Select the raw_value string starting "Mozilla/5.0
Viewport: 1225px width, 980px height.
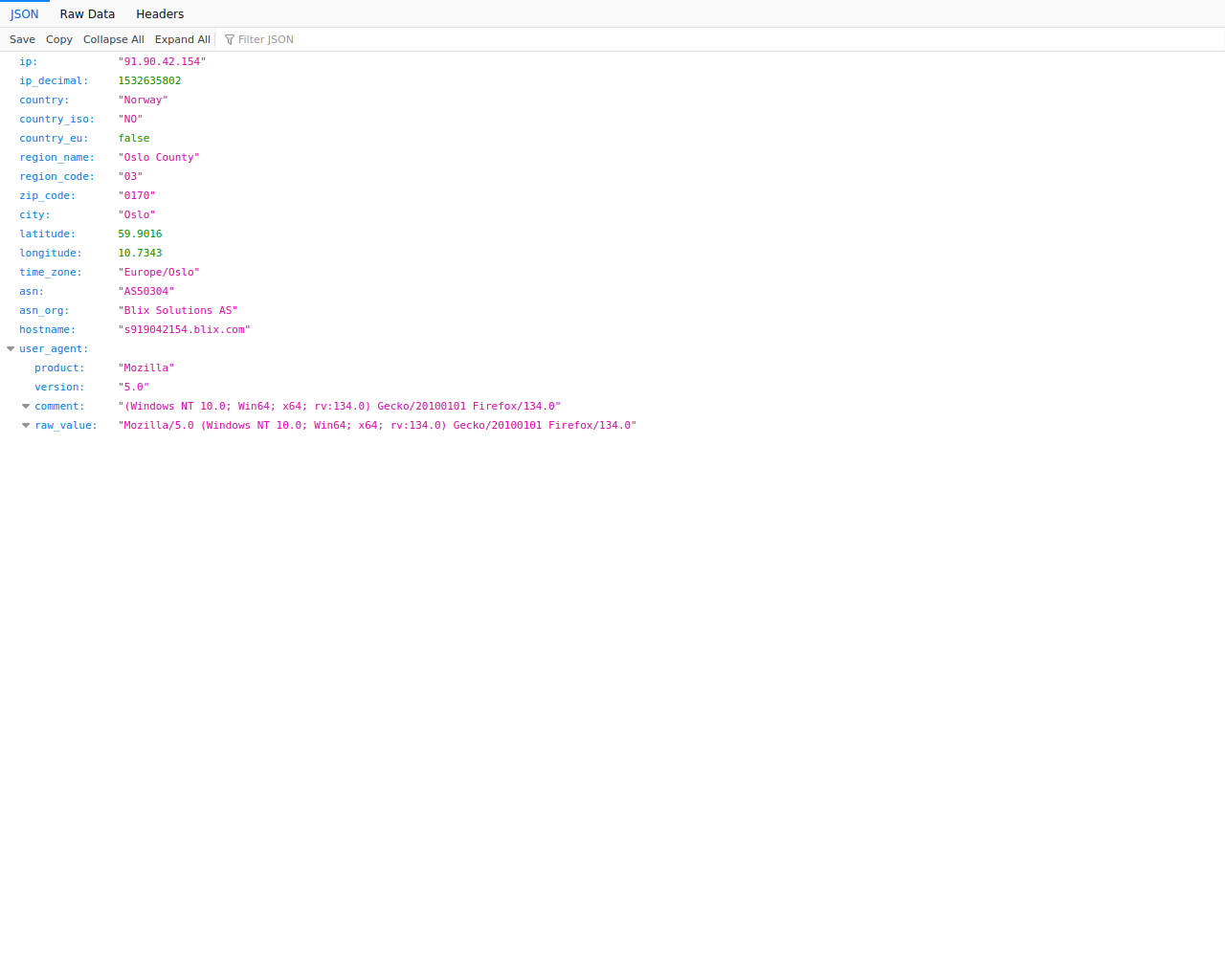377,426
